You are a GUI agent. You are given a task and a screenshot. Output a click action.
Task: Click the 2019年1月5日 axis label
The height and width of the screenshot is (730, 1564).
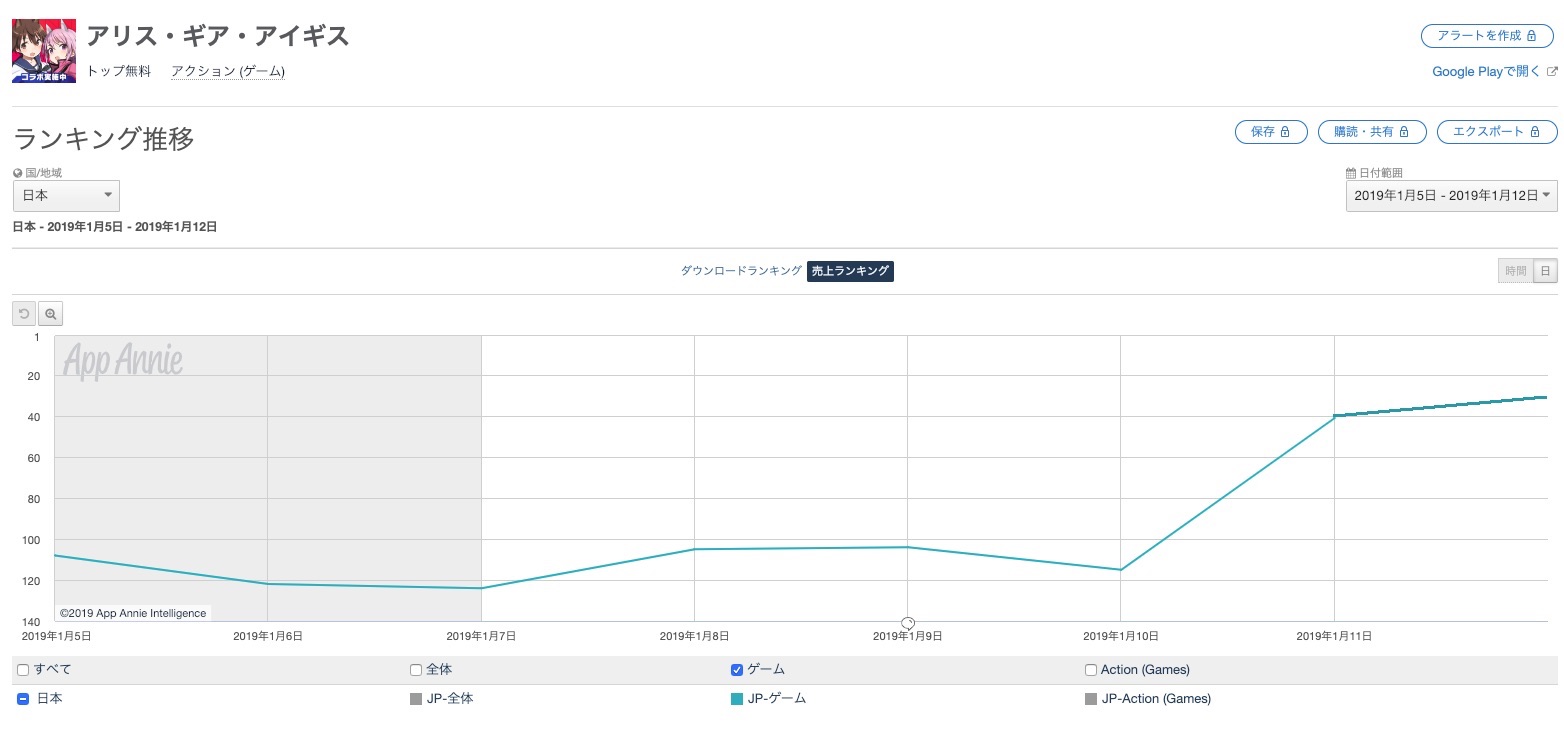[56, 636]
